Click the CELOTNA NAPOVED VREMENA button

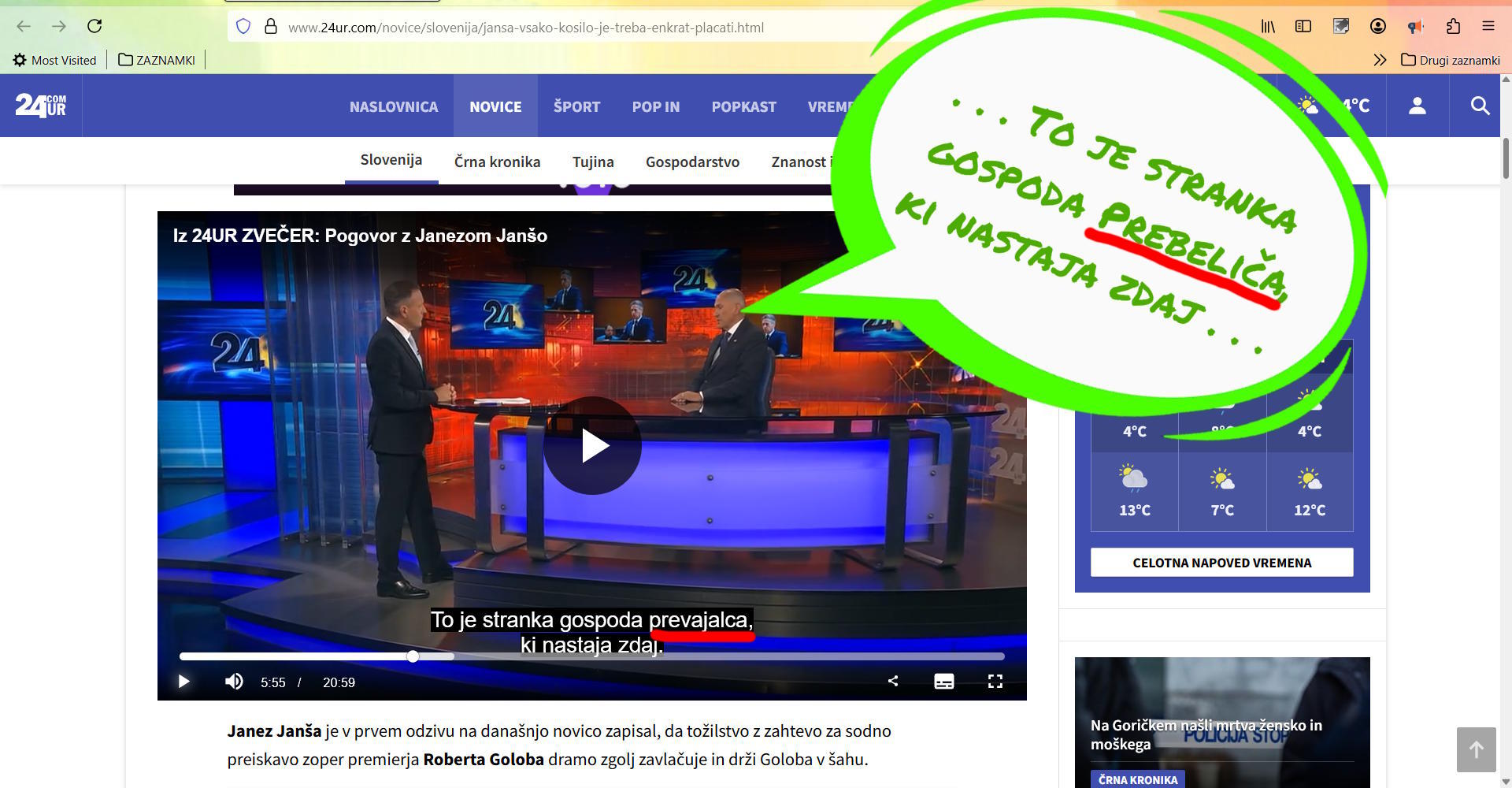pos(1221,563)
